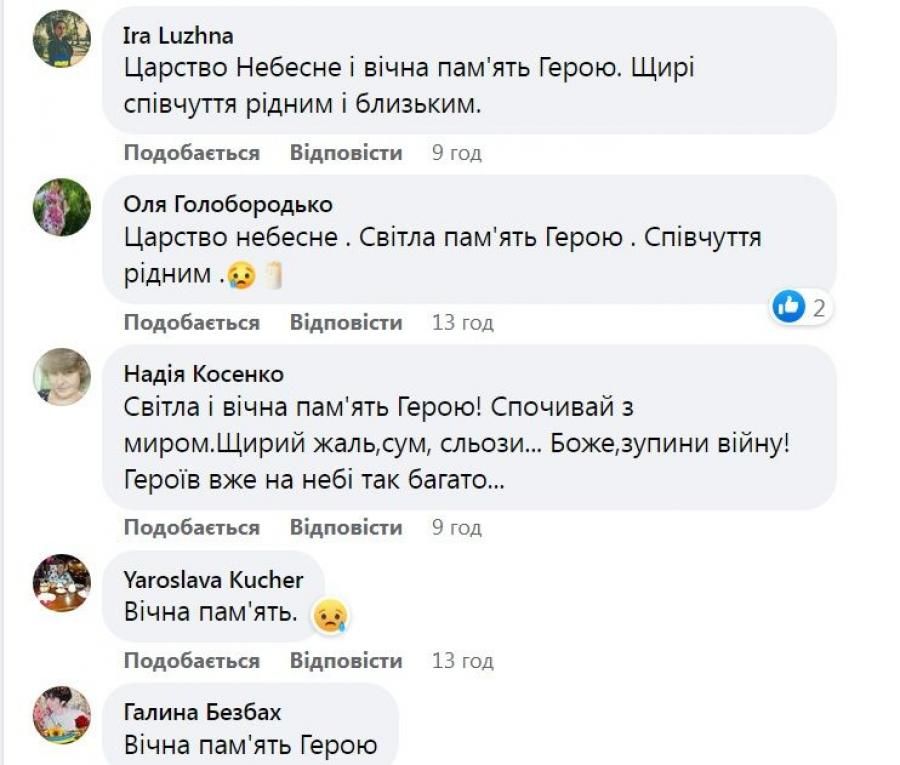Open timestamp link '9 год' under Ira's comment

(x=454, y=152)
